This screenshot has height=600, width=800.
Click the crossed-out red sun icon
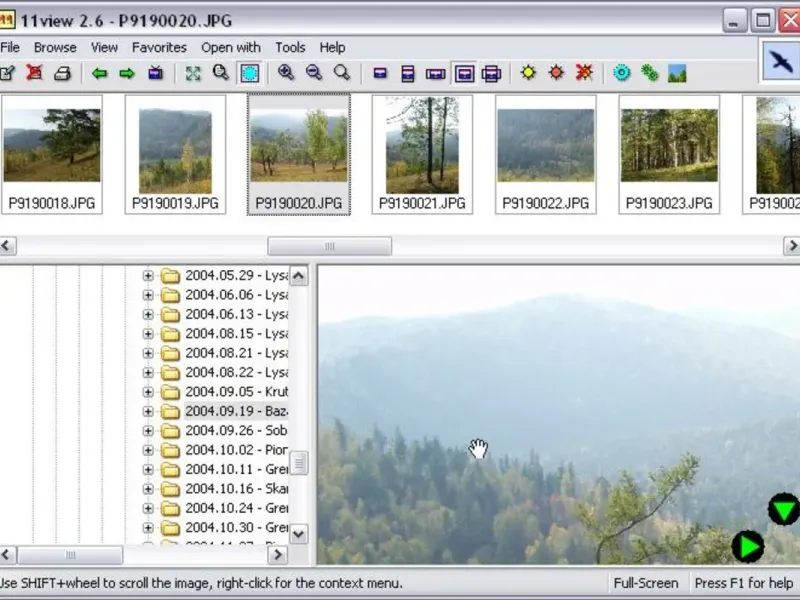click(584, 73)
